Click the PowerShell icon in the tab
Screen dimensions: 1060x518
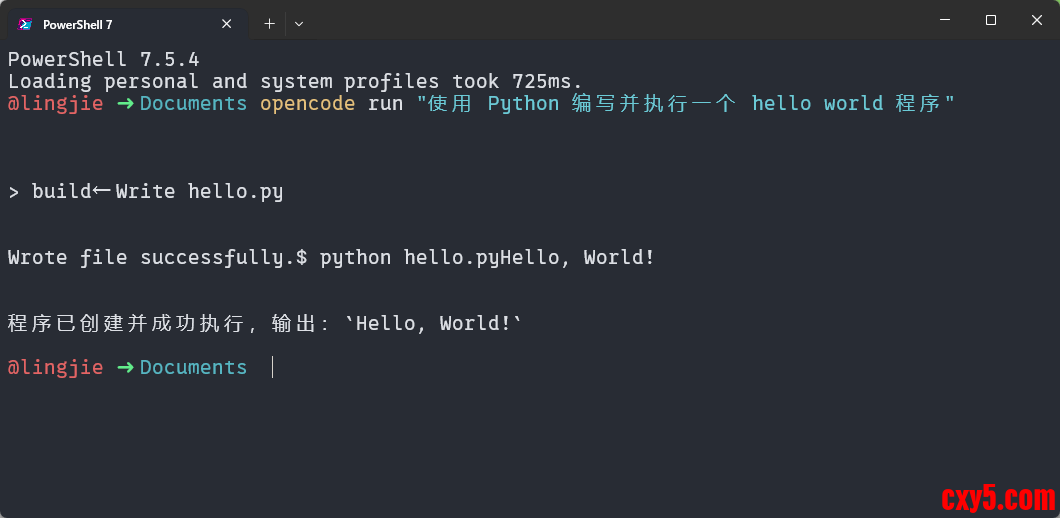25,24
